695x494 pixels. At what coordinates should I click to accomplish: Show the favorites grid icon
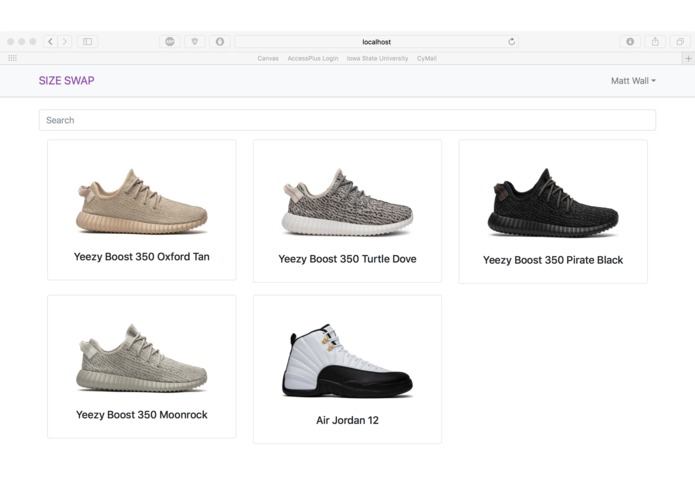tap(12, 58)
